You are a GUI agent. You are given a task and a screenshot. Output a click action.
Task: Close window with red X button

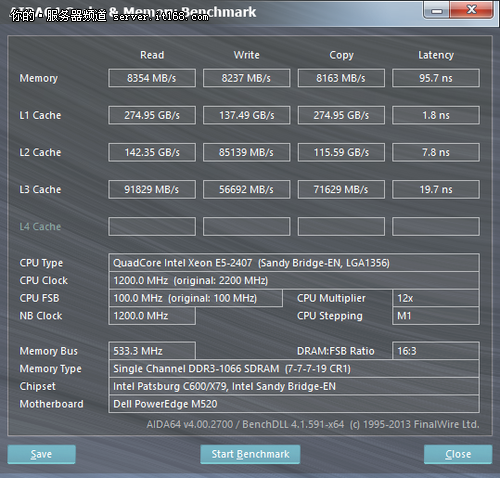pos(471,10)
